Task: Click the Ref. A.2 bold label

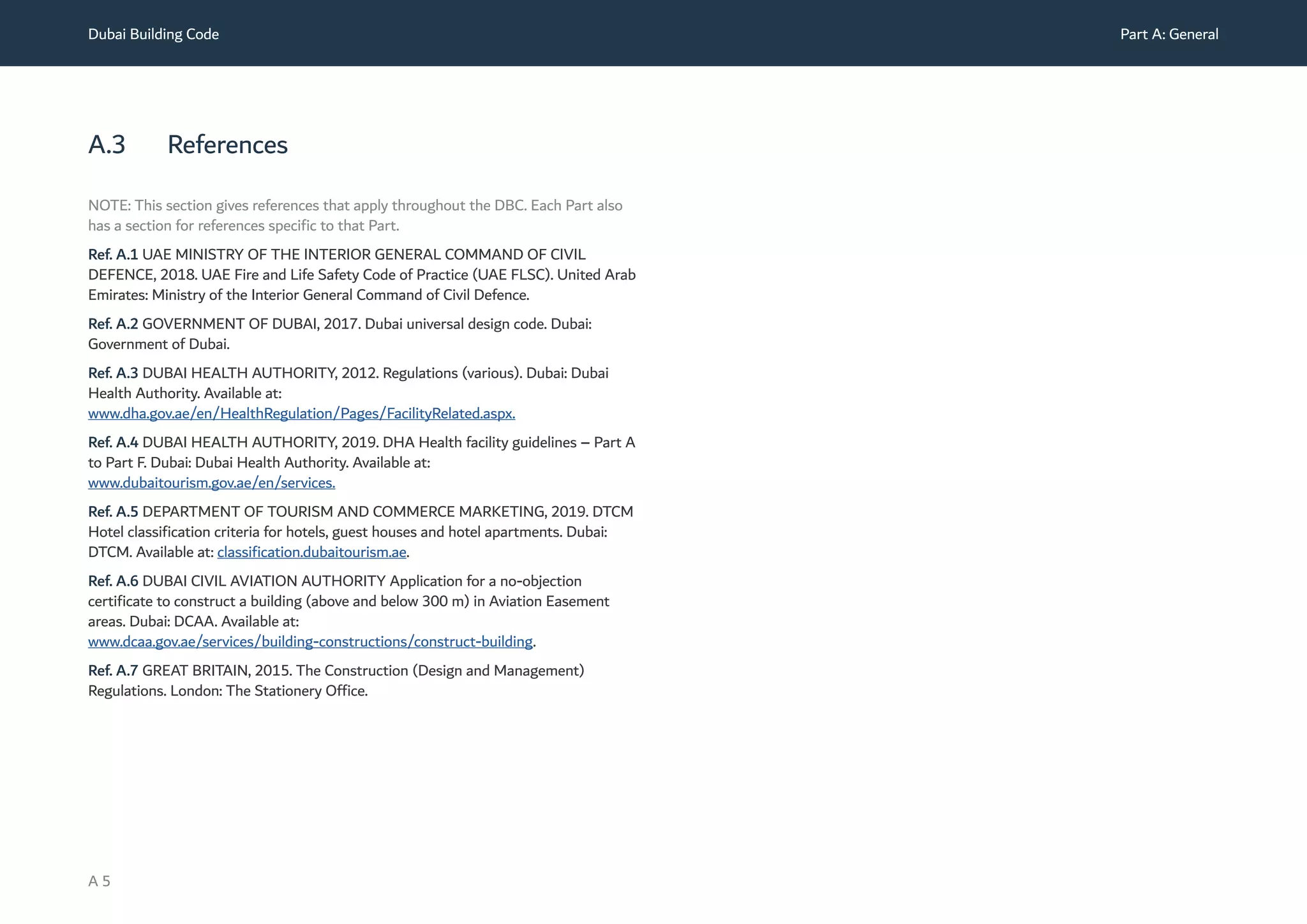Action: (x=113, y=324)
